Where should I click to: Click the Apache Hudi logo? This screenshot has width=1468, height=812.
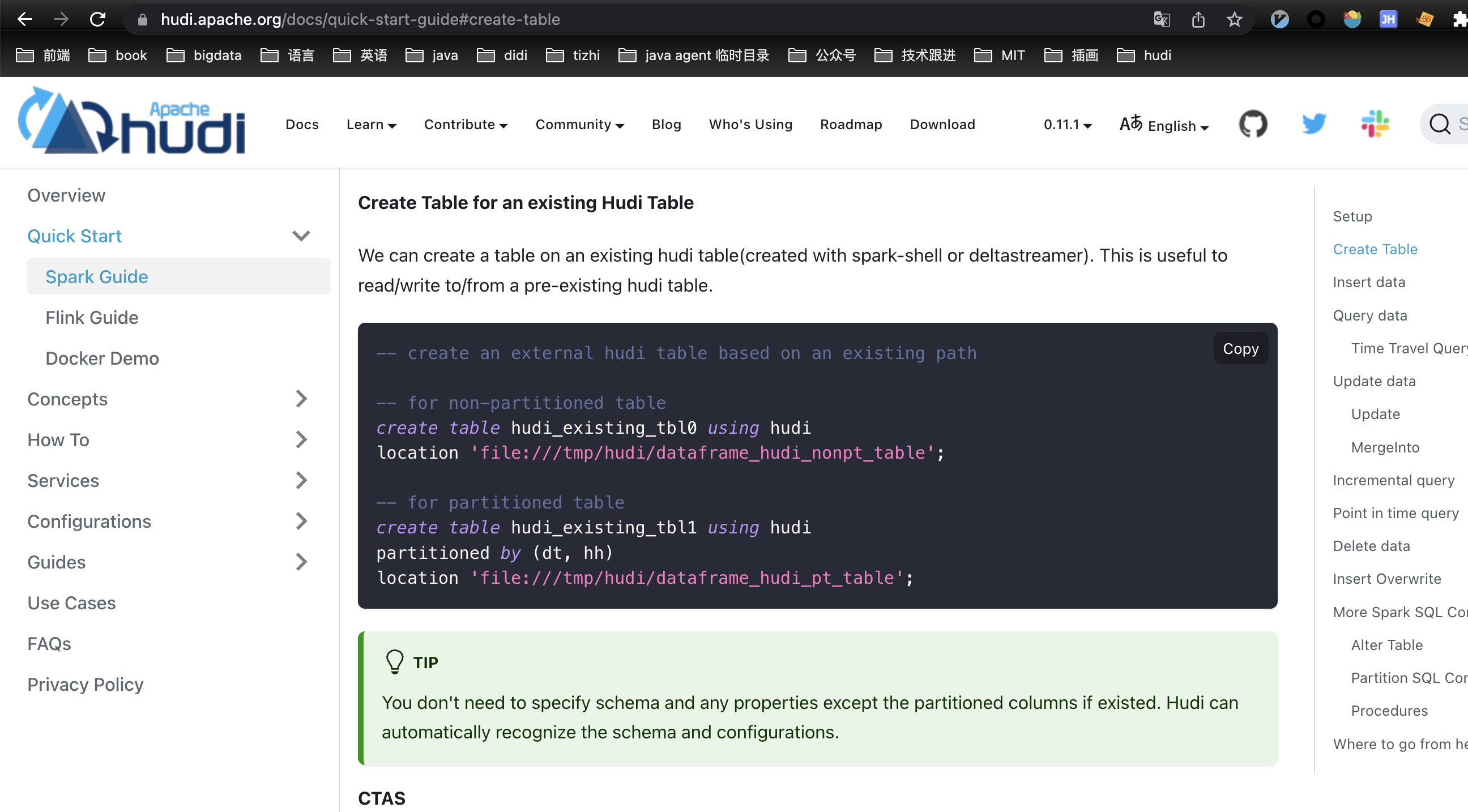point(131,121)
